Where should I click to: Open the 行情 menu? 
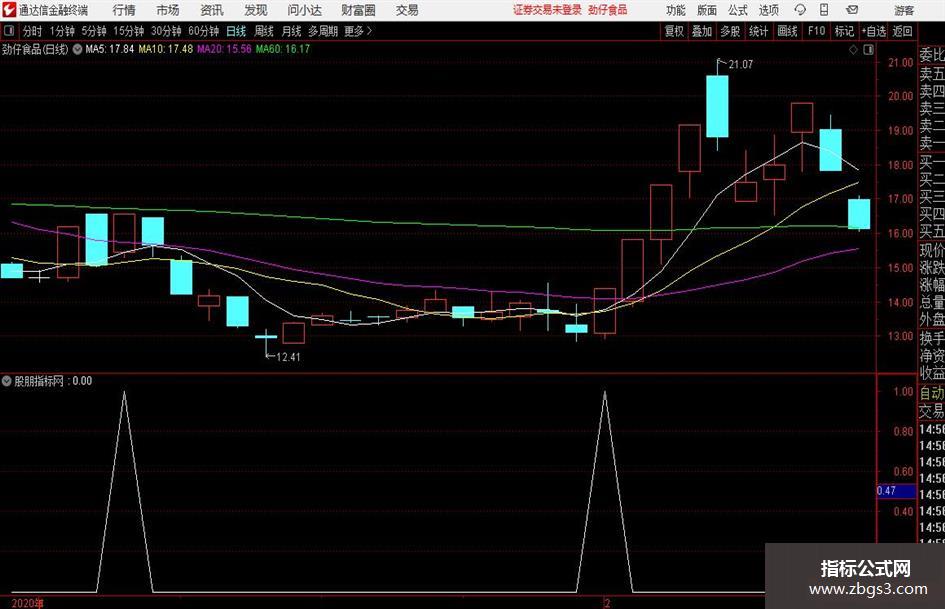124,10
